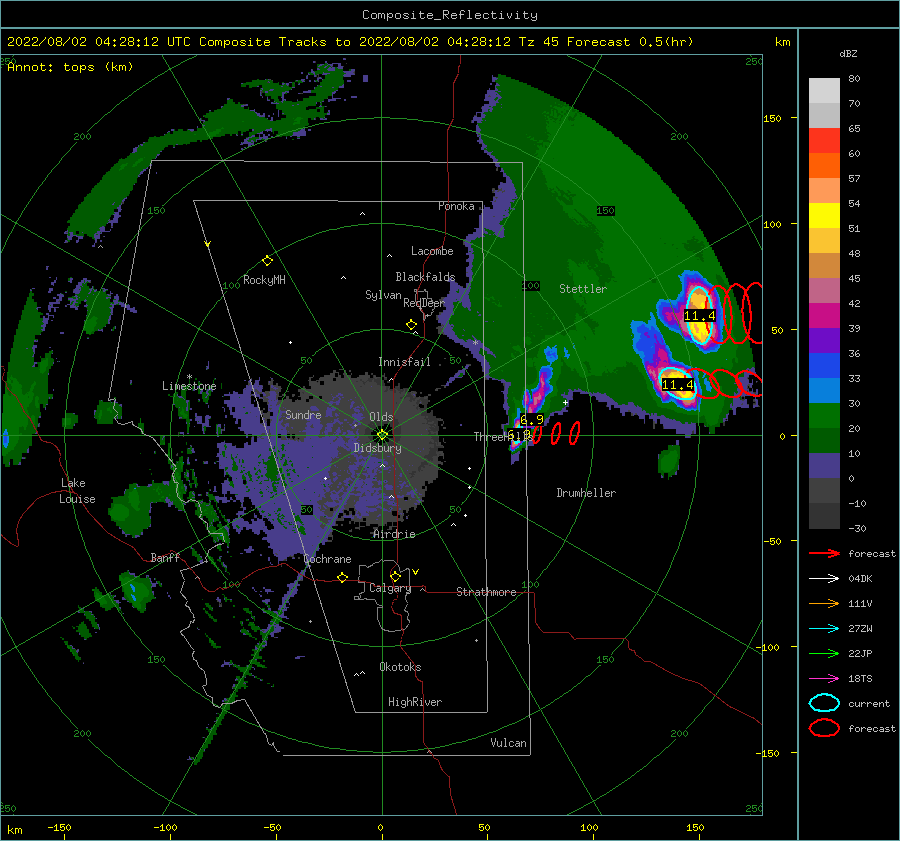
Task: Click the Composite_Reflectivity title
Action: point(450,15)
